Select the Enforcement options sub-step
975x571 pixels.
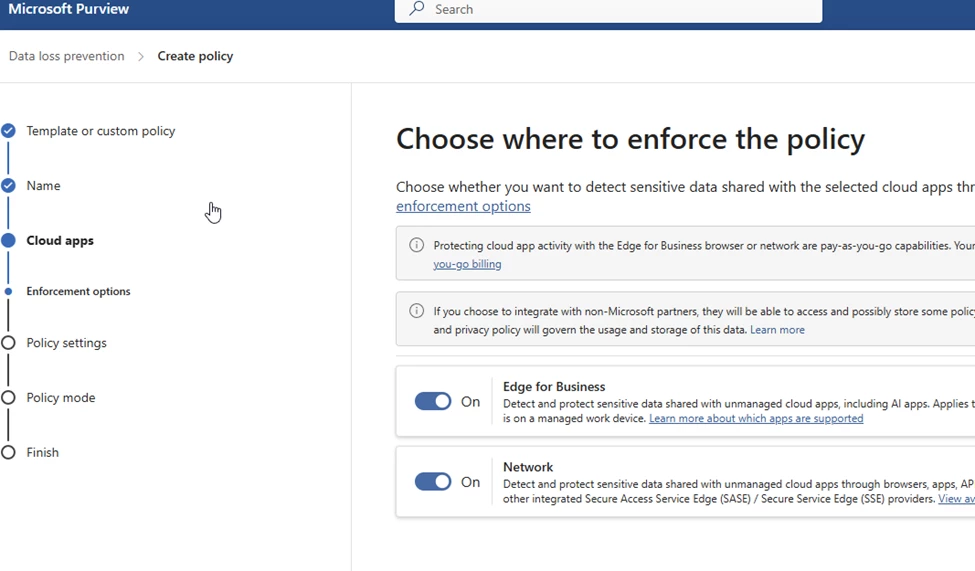coord(78,291)
